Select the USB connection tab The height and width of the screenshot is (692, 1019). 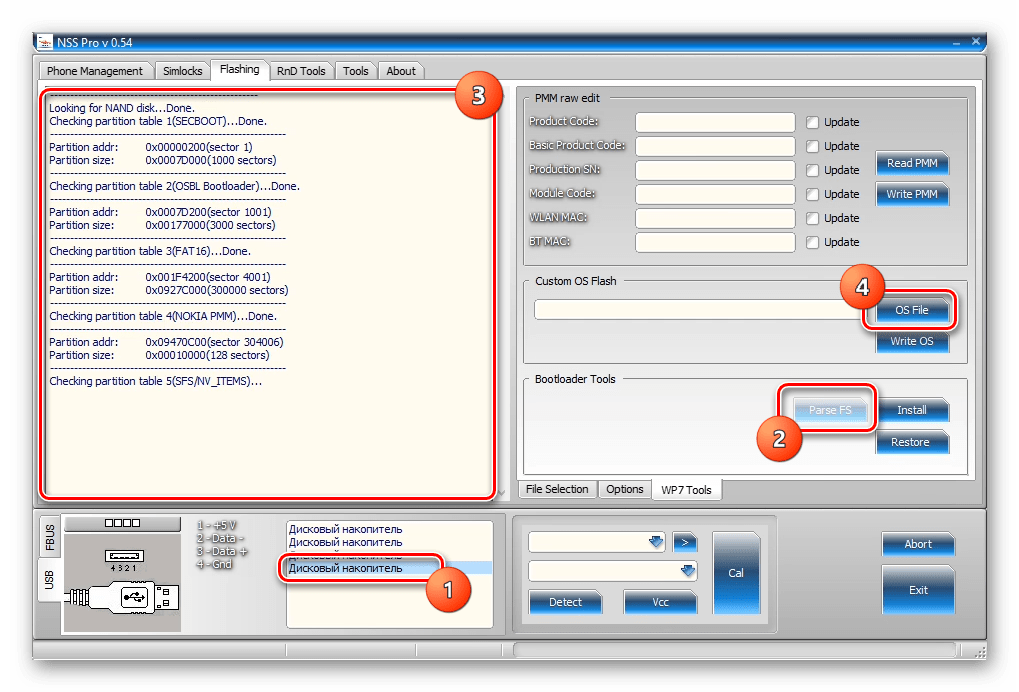(x=49, y=580)
